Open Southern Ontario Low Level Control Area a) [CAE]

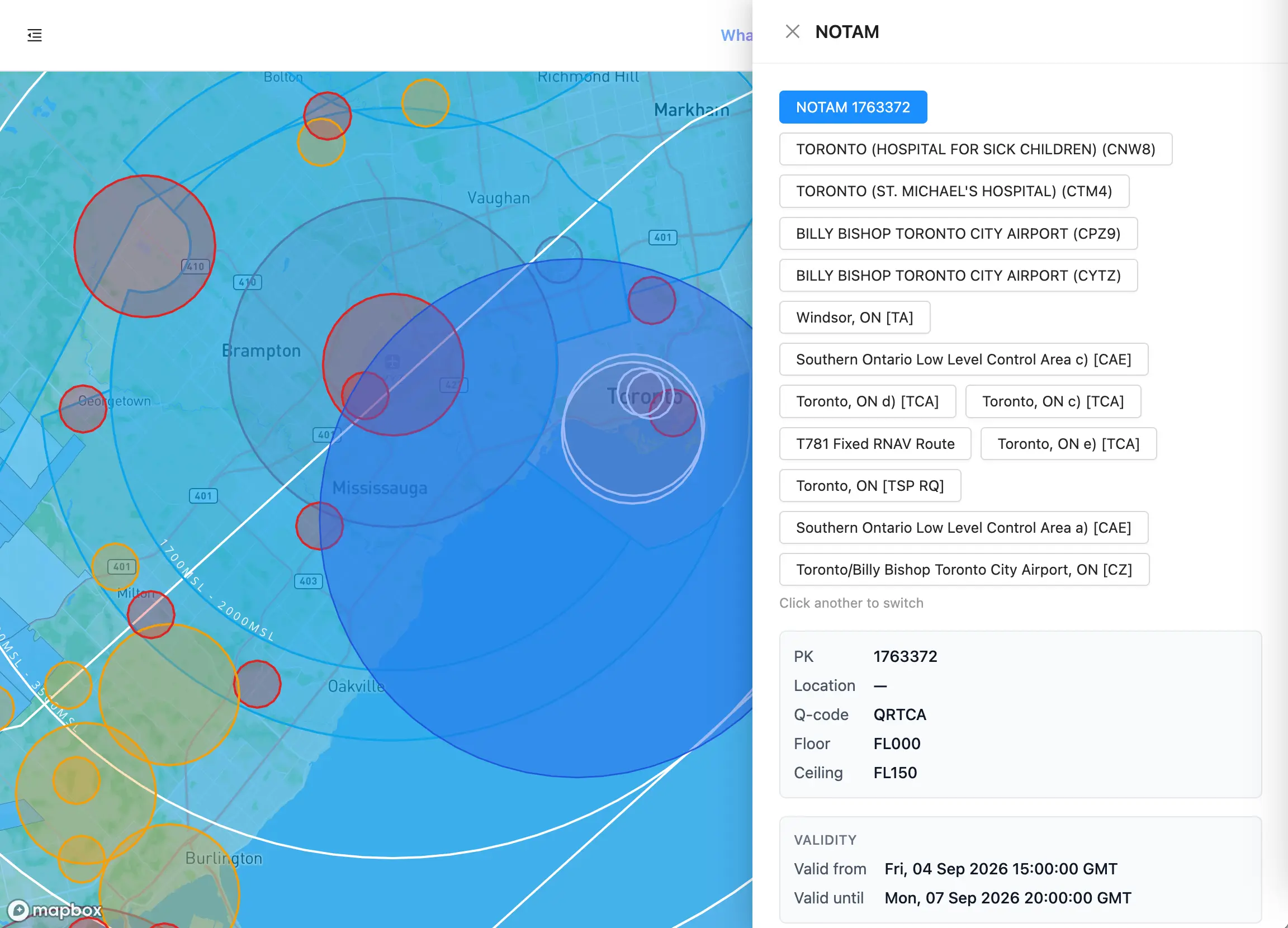click(x=963, y=528)
